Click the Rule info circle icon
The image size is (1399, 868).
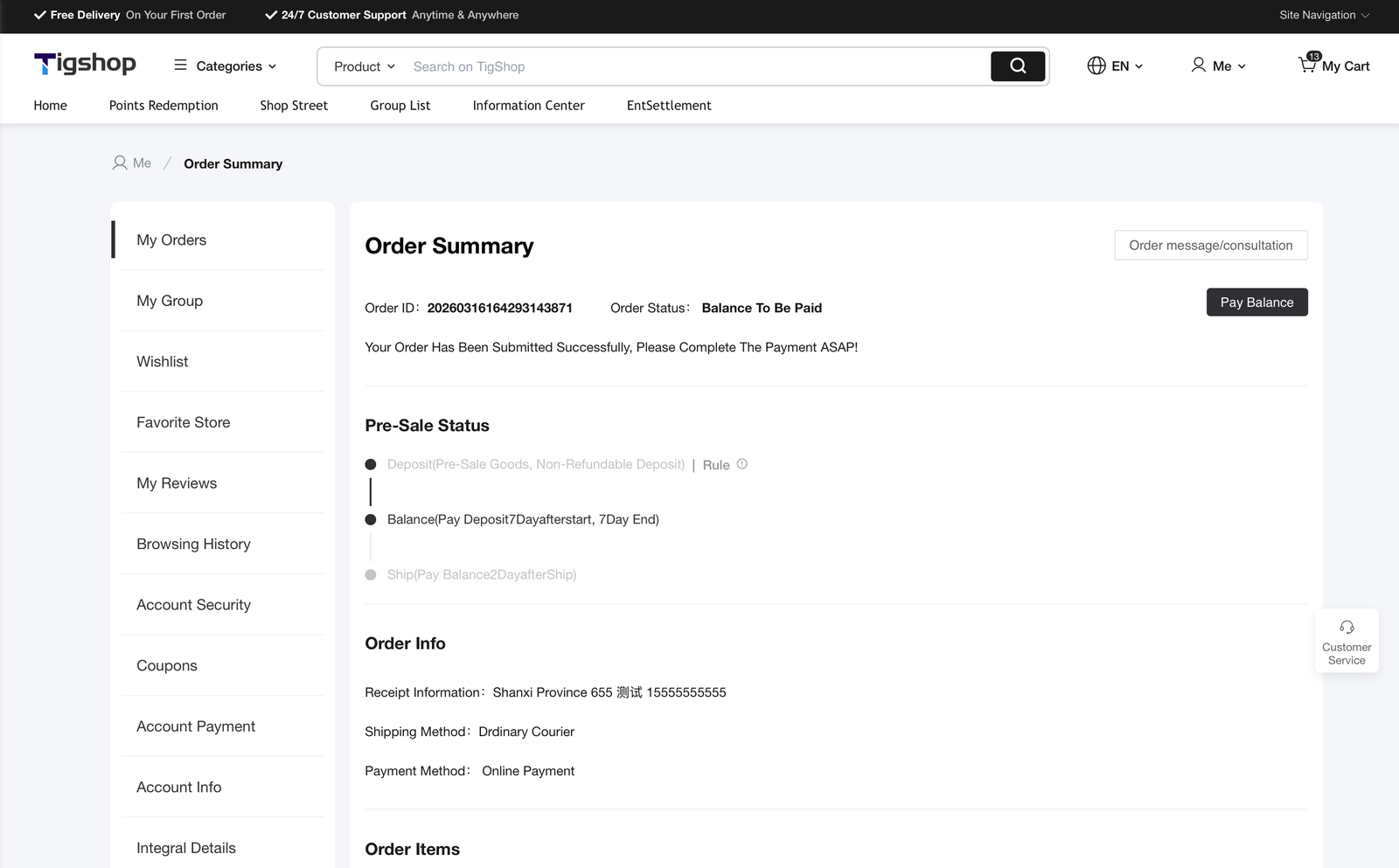pyautogui.click(x=741, y=464)
